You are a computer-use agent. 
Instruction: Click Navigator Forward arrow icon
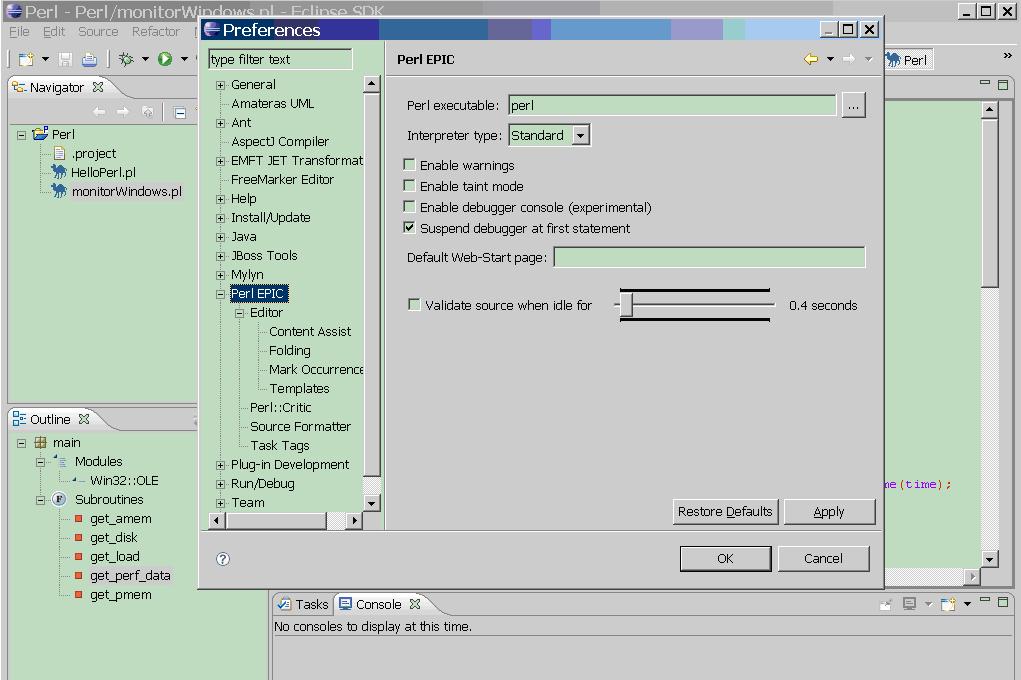tap(123, 112)
